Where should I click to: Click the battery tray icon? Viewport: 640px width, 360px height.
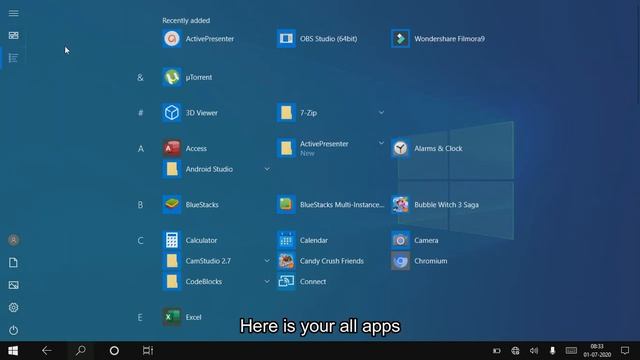(496, 351)
